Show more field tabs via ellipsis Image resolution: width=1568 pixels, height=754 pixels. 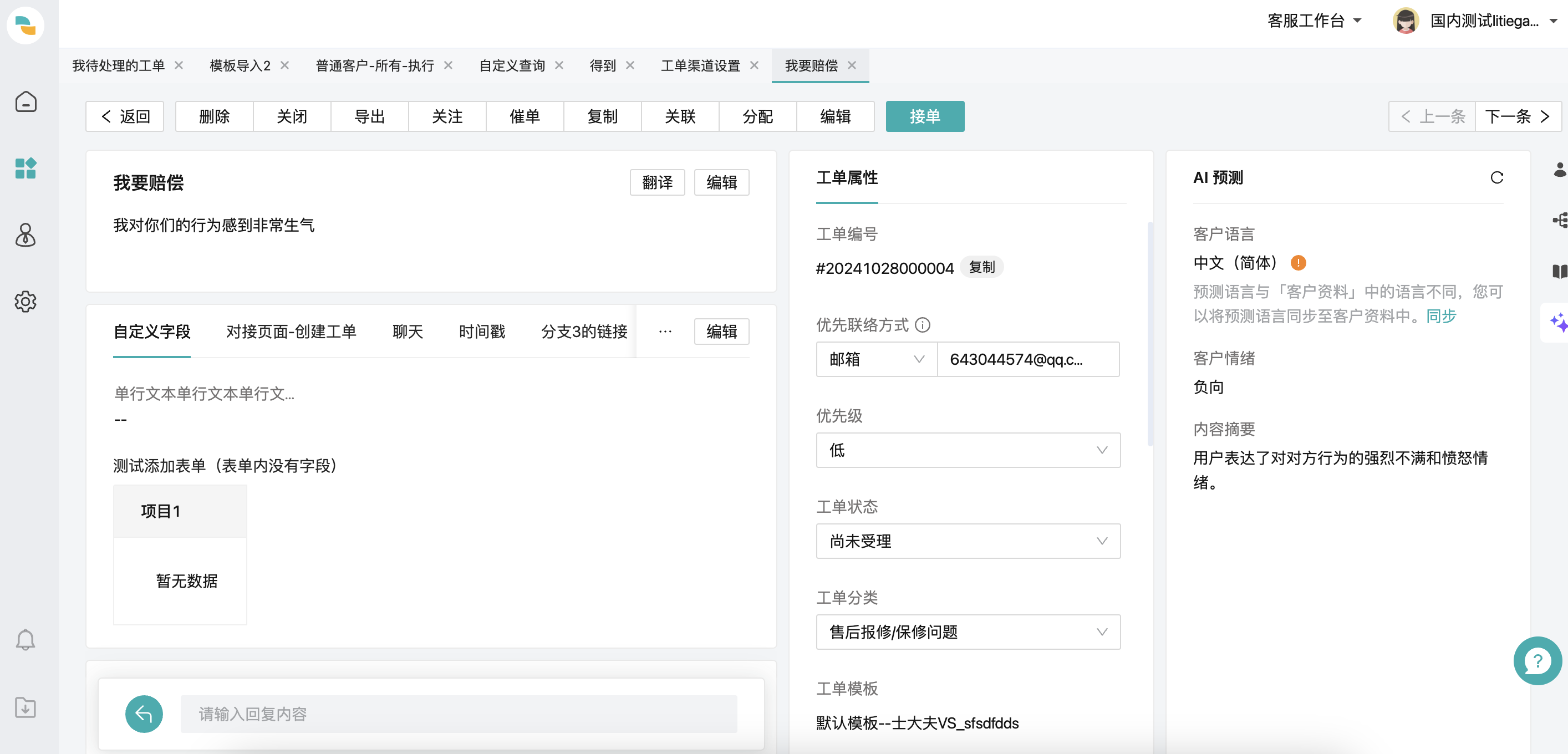[x=665, y=332]
